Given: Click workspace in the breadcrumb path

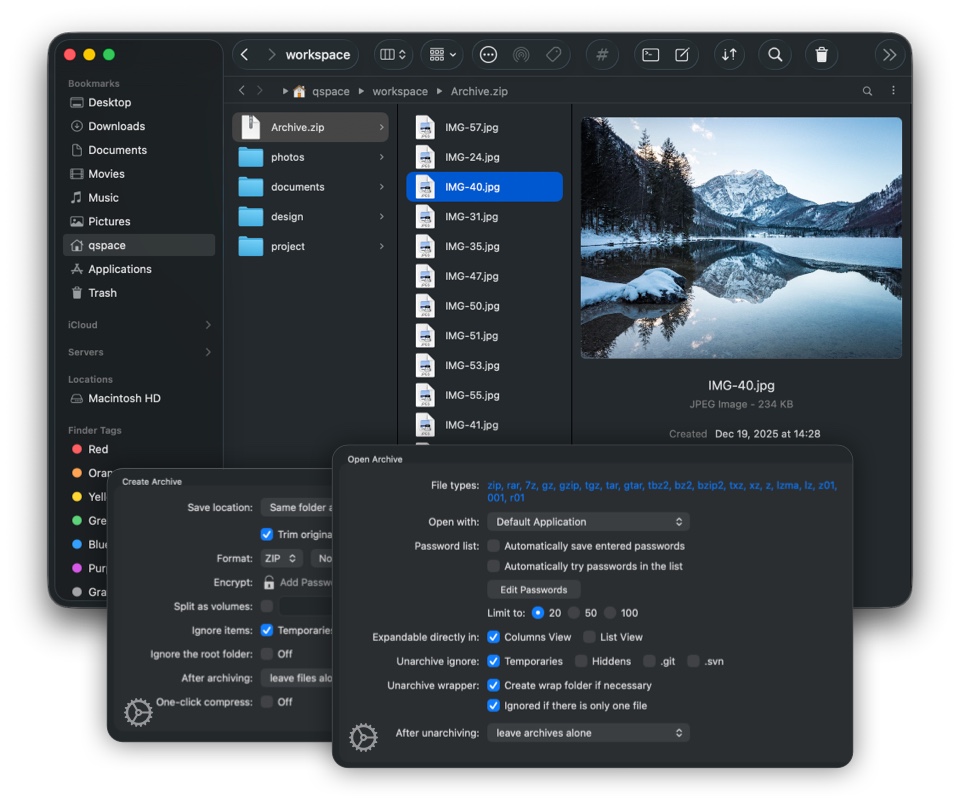Looking at the screenshot, I should [x=399, y=91].
